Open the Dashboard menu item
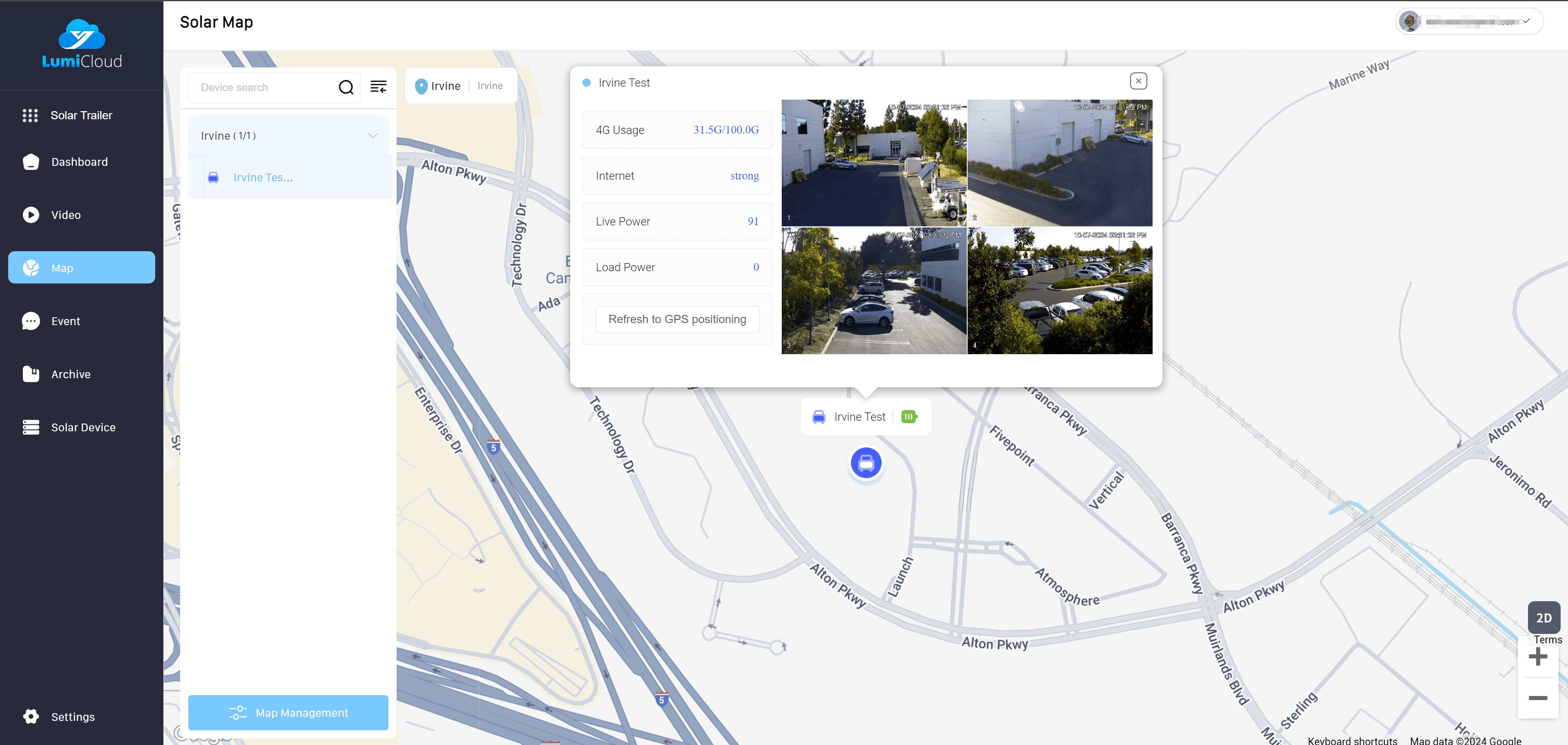 coord(82,162)
